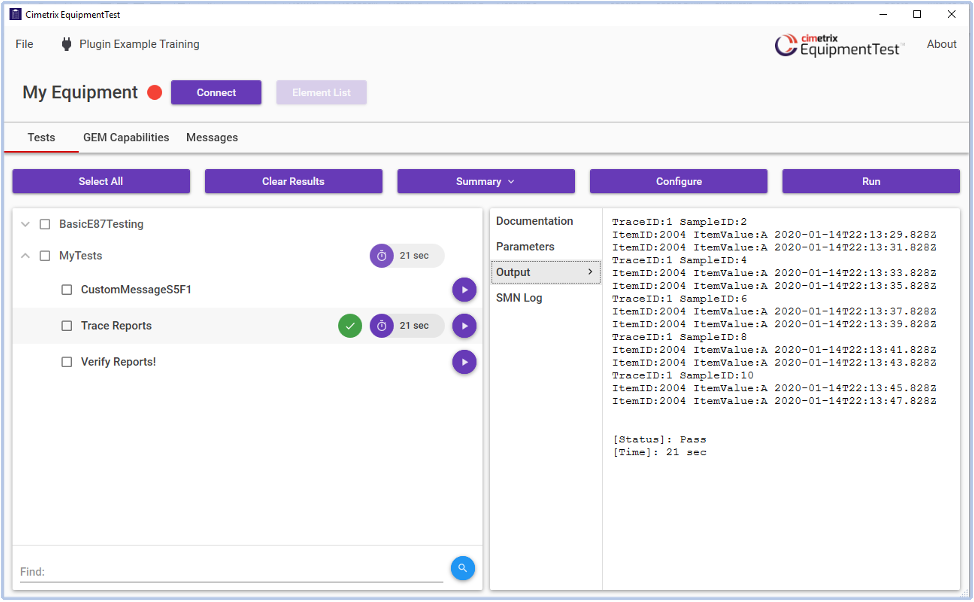The image size is (974, 602).
Task: Open the Summary dropdown
Action: pos(486,181)
